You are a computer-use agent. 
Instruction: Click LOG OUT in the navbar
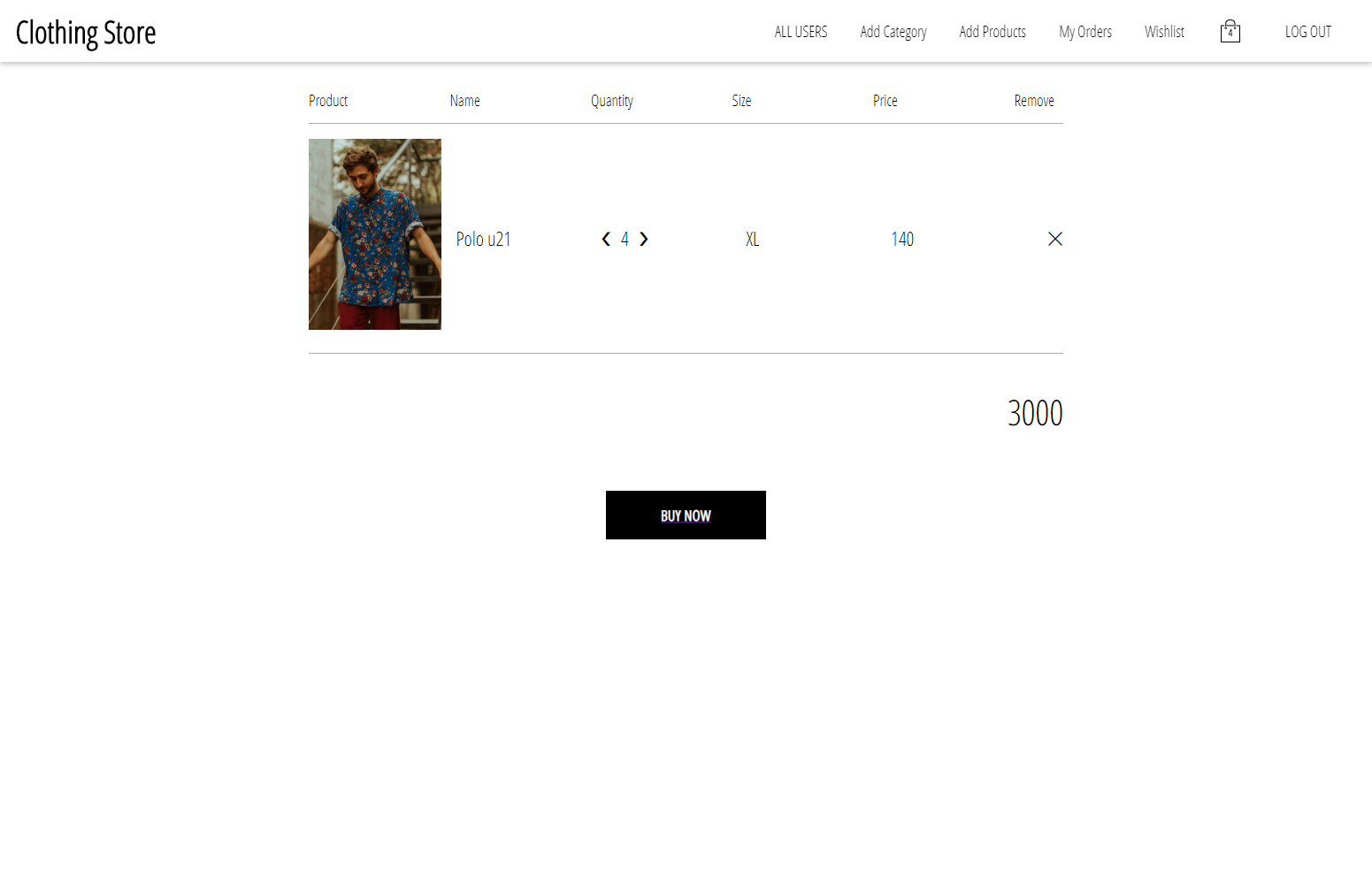1307,32
